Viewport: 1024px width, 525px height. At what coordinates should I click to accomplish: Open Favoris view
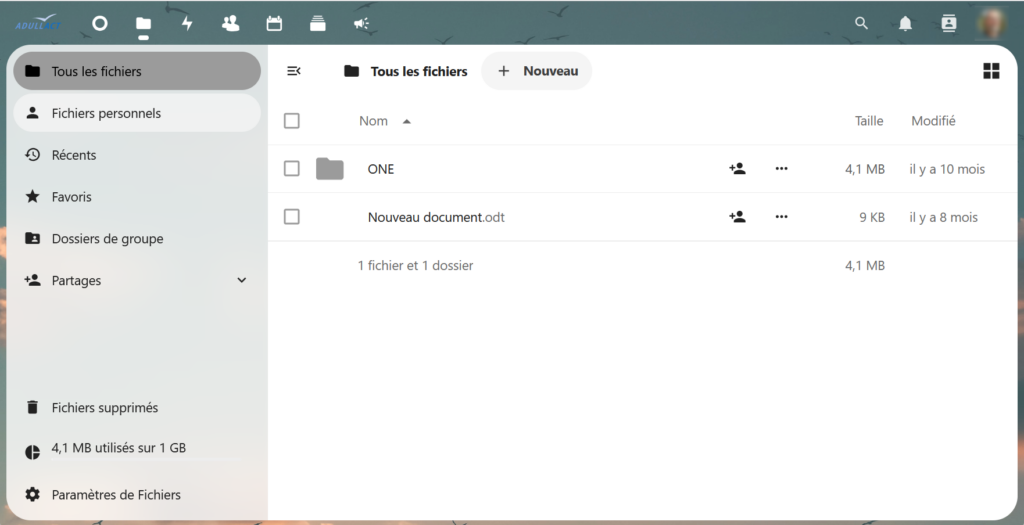pyautogui.click(x=137, y=197)
